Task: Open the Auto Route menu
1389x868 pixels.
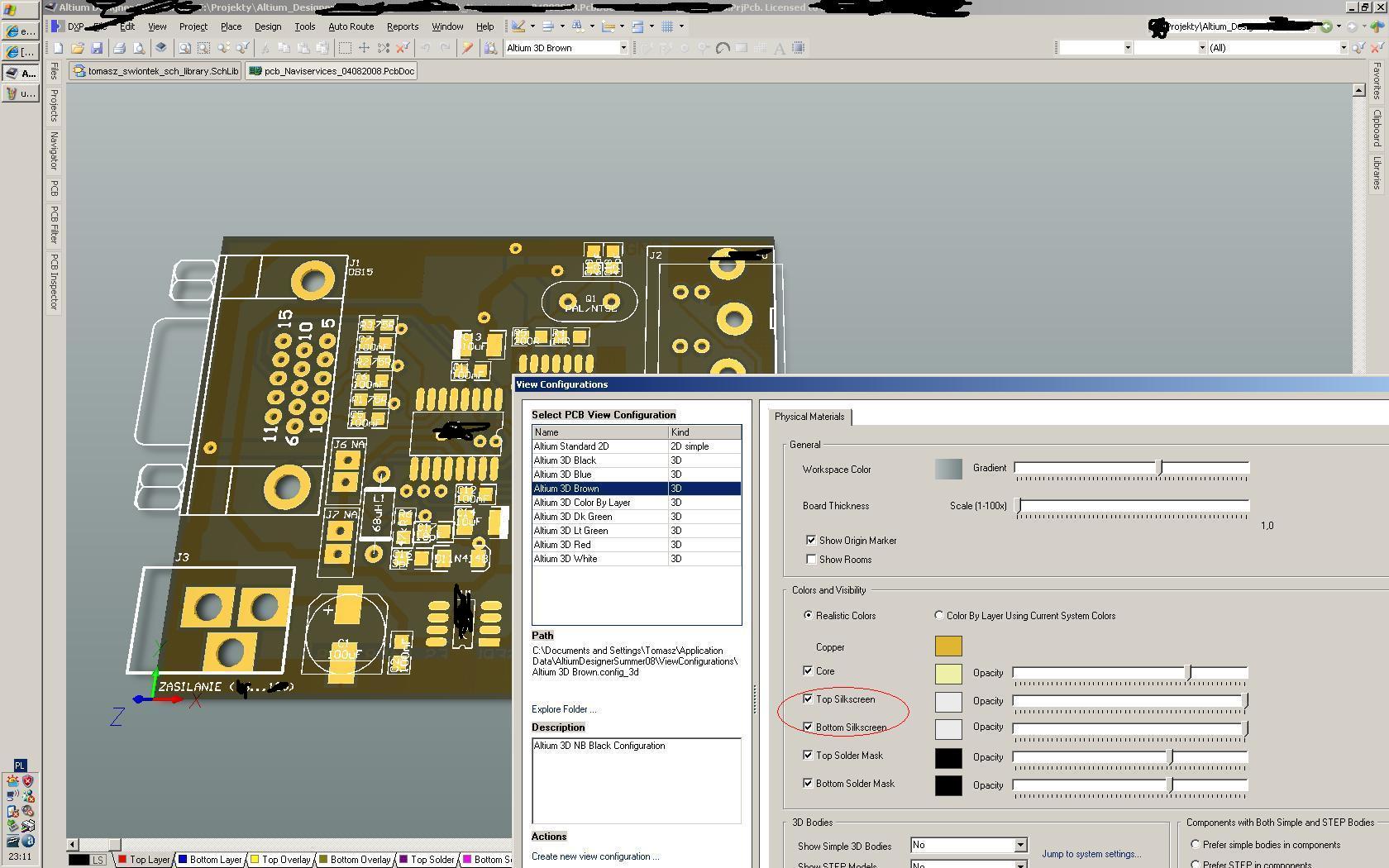Action: point(351,26)
